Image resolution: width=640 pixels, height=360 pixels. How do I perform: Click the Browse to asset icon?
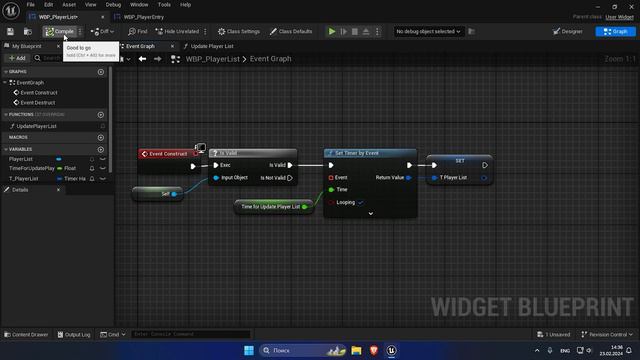click(x=28, y=31)
